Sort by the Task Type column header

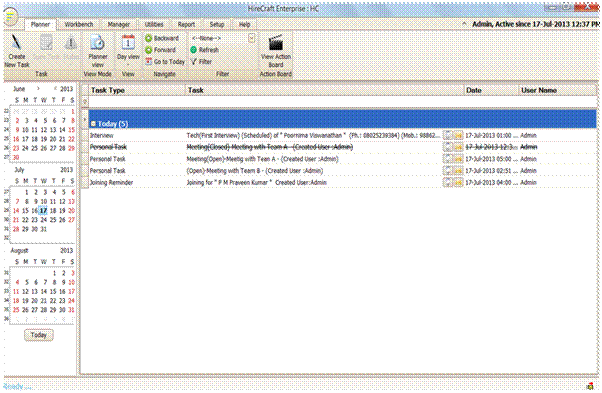pyautogui.click(x=137, y=90)
